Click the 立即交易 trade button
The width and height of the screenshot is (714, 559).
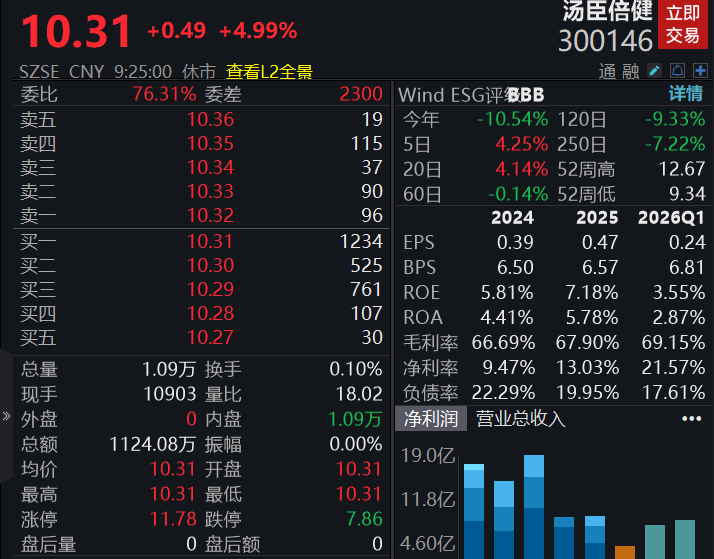point(683,24)
